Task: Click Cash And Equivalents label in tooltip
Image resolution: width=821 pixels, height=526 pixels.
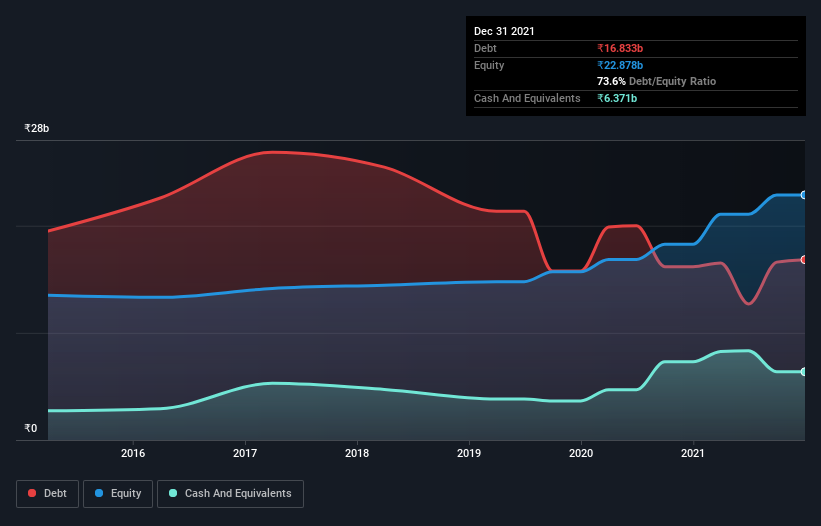Action: 527,98
